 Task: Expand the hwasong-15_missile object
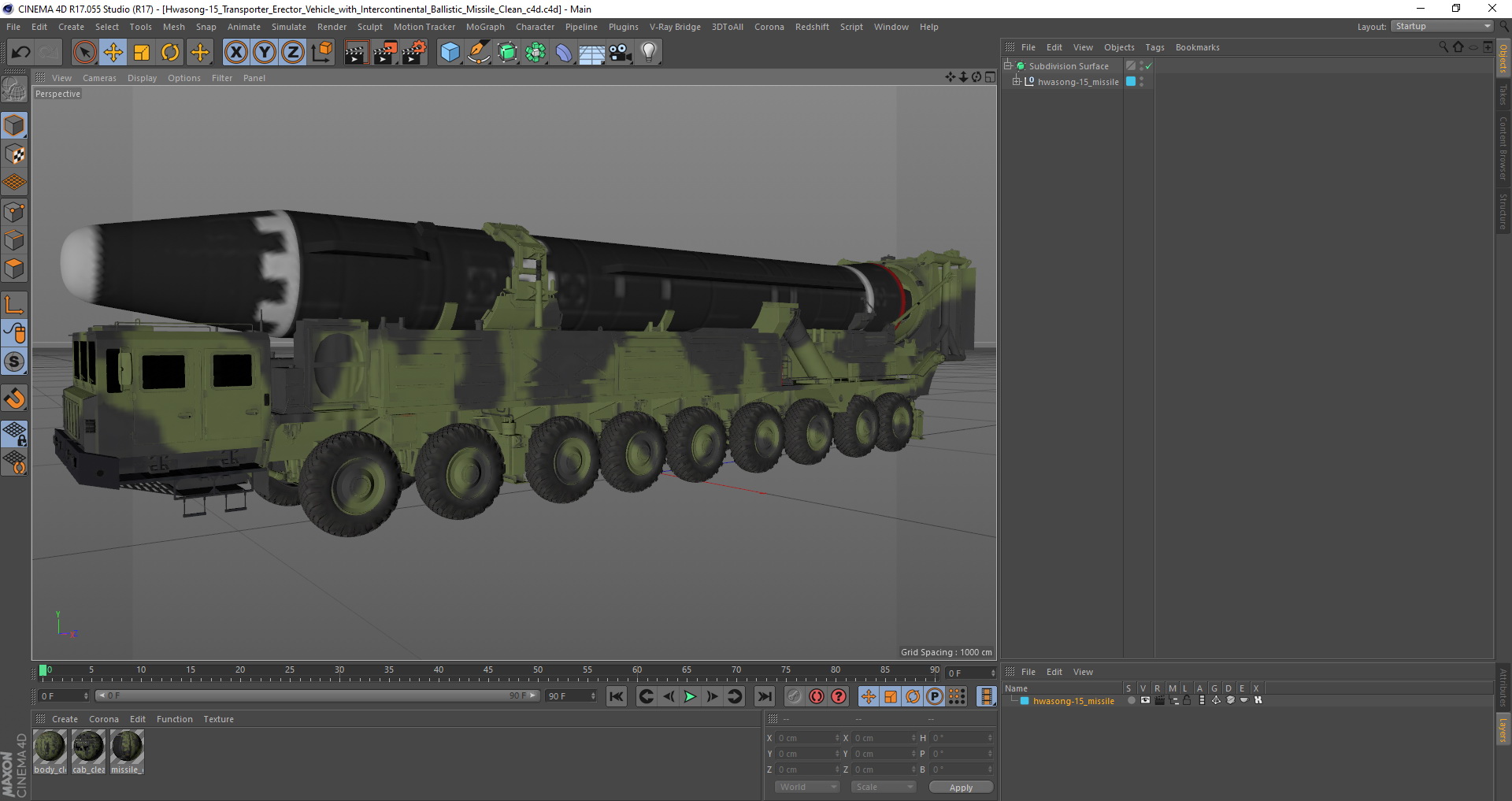tap(1016, 81)
